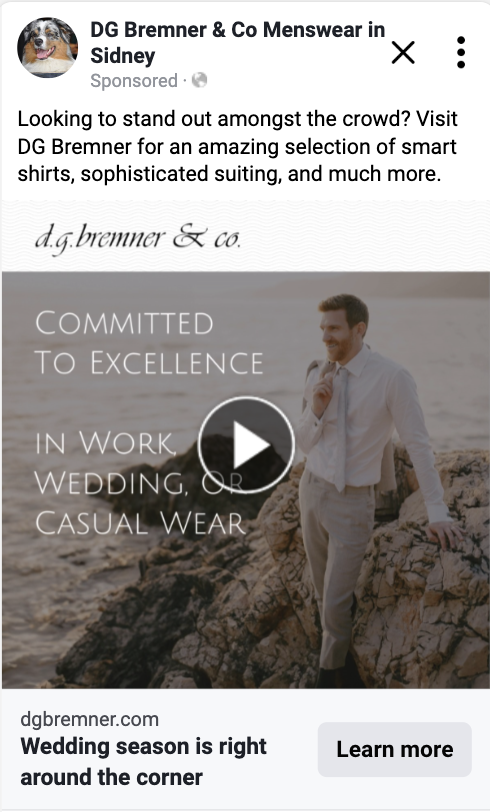Screen dimensions: 490x812
Task: Click the Learn more button
Action: [x=395, y=749]
